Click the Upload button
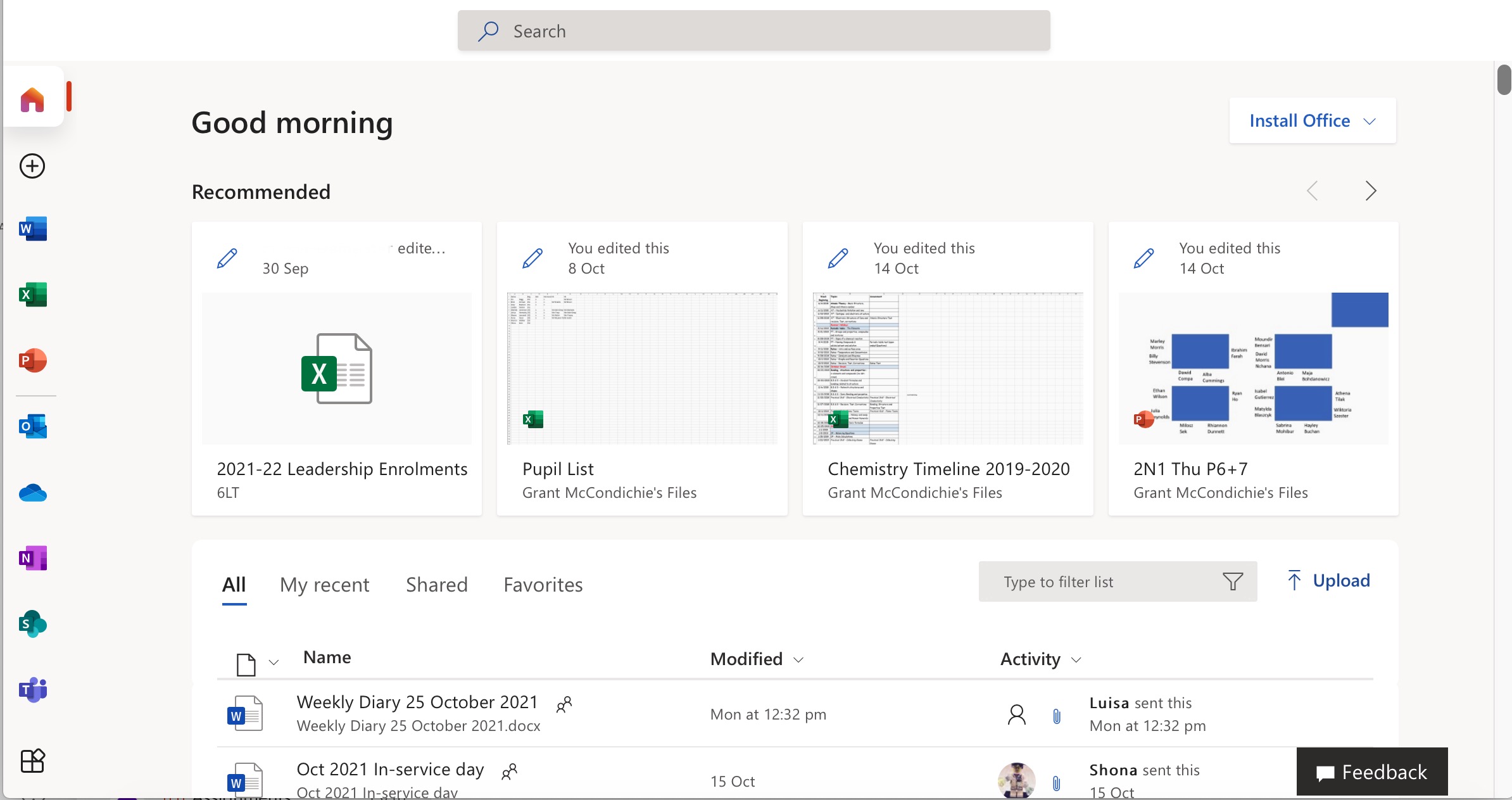Screen dimensions: 1512x800 [1328, 581]
